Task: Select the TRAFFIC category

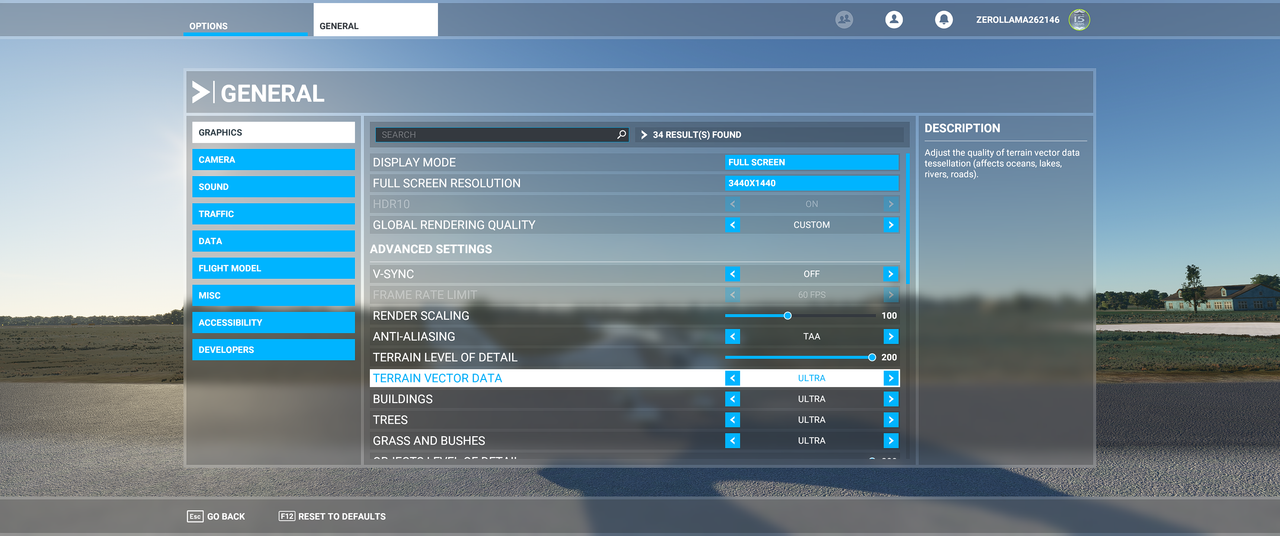Action: click(273, 214)
